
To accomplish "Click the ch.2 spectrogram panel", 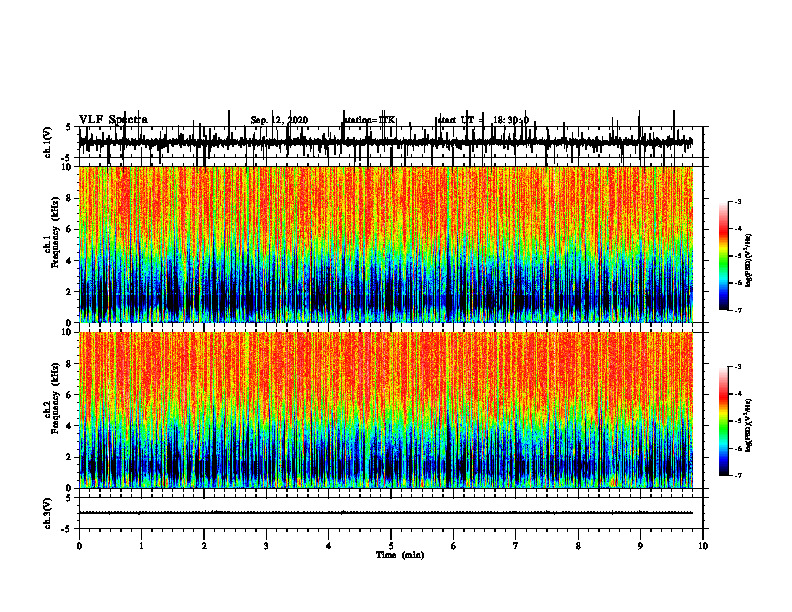I will point(386,410).
